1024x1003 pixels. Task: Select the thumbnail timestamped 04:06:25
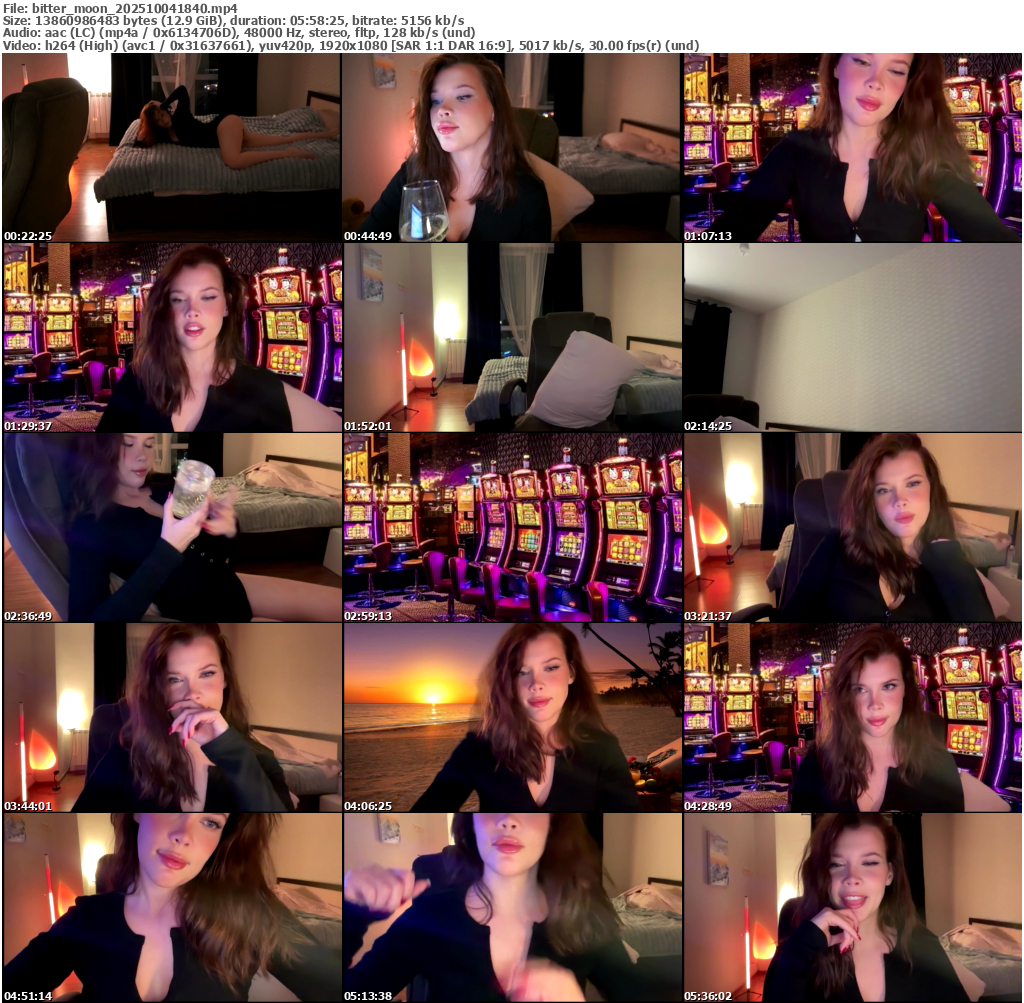point(512,718)
